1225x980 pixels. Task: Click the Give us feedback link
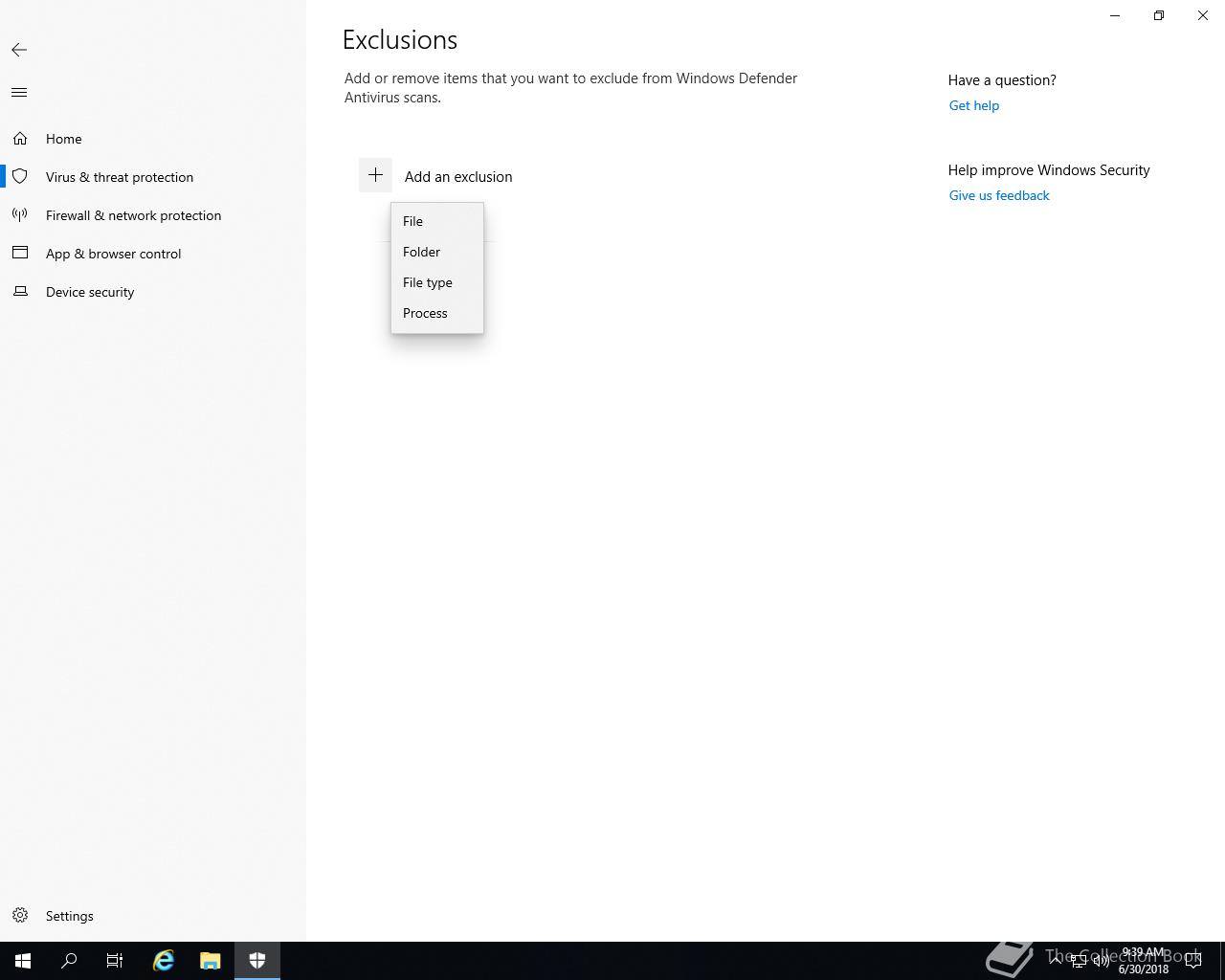click(999, 195)
